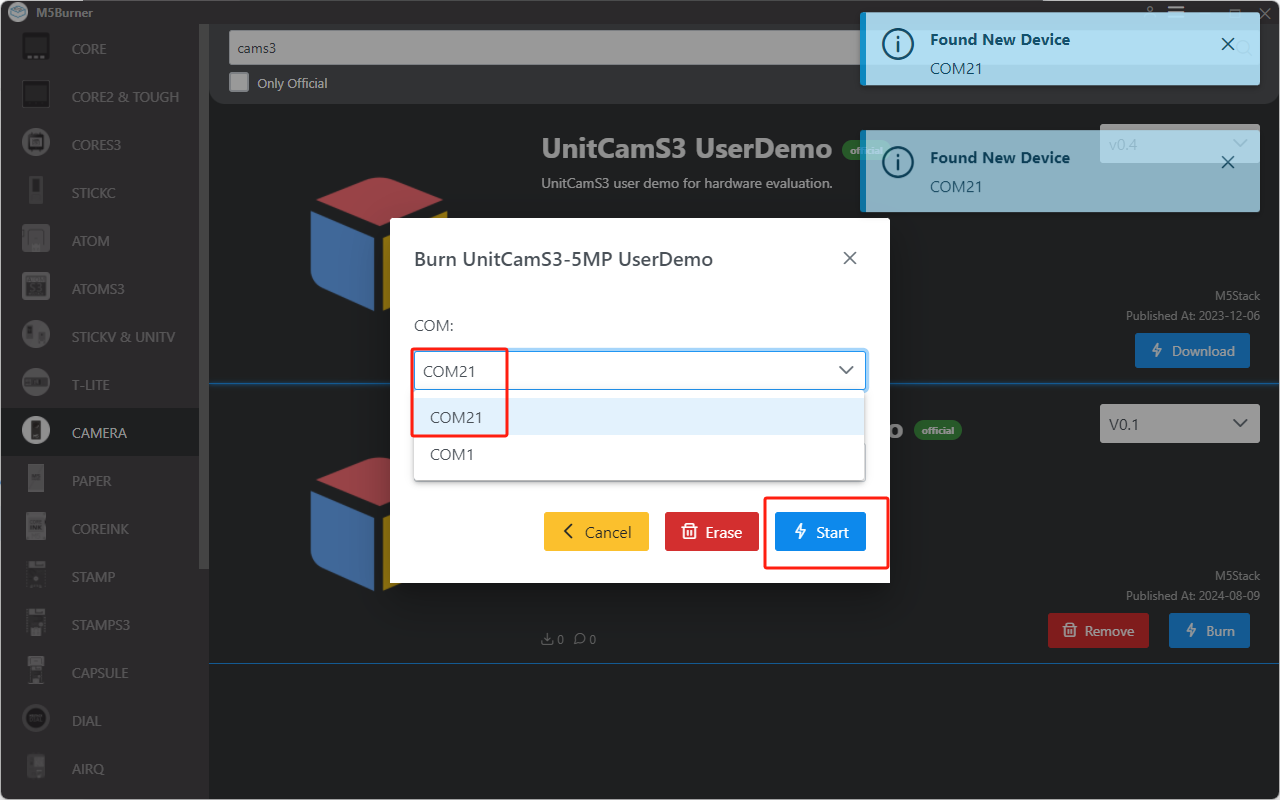
Task: Click the UnitCamS3 UserDemo title text
Action: point(686,149)
